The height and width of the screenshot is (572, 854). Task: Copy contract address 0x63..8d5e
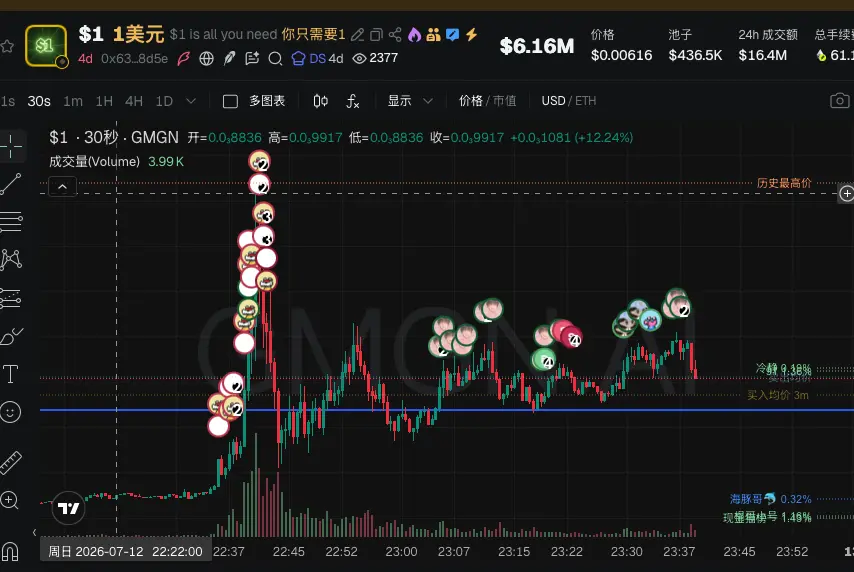pos(134,58)
